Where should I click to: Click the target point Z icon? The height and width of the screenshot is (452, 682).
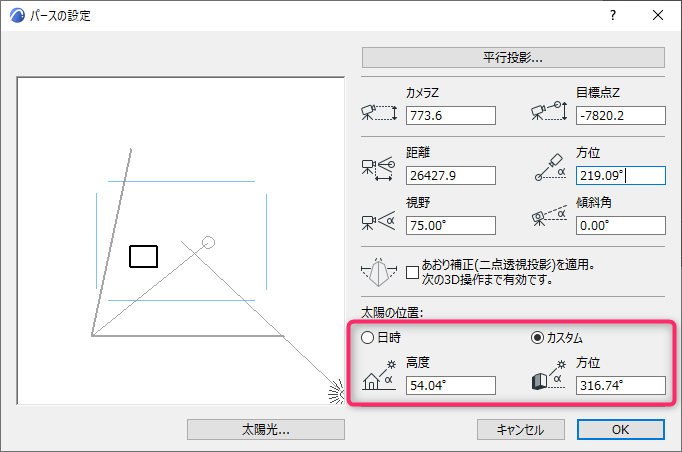(549, 111)
